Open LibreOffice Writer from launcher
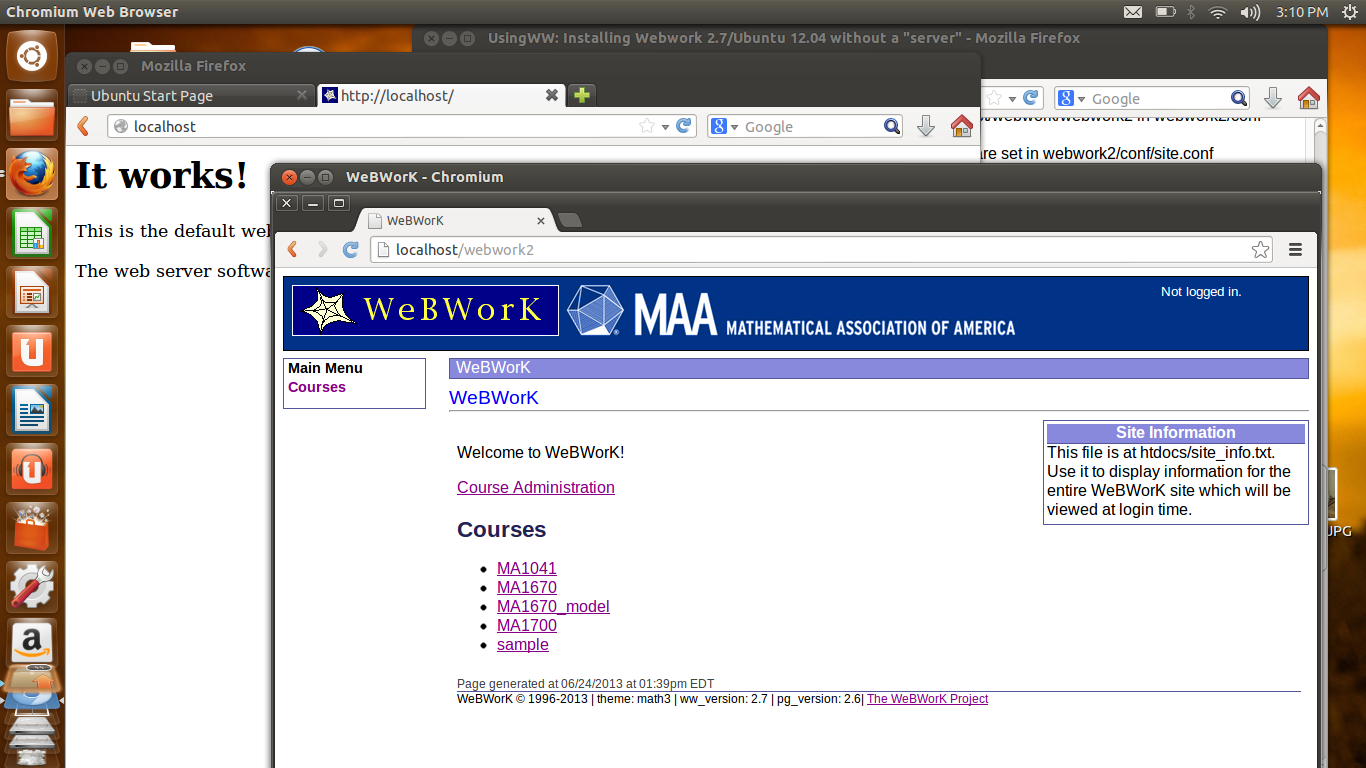 pos(32,410)
